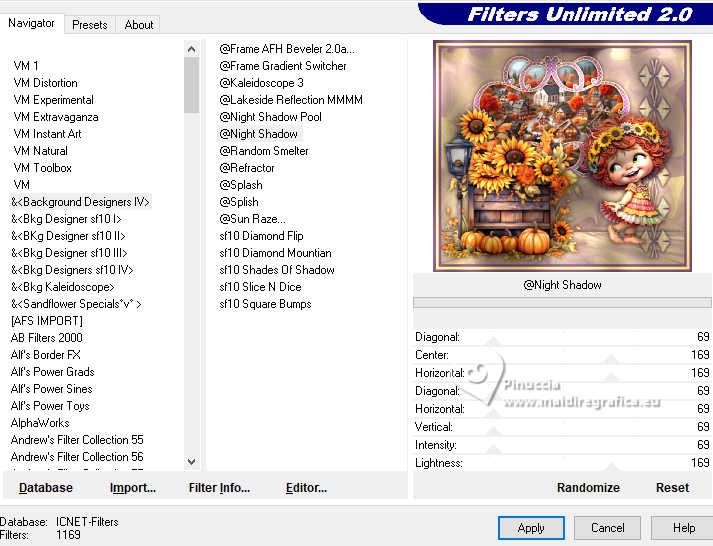The height and width of the screenshot is (546, 713).
Task: Select Alf's Power Sines category
Action: 51,389
